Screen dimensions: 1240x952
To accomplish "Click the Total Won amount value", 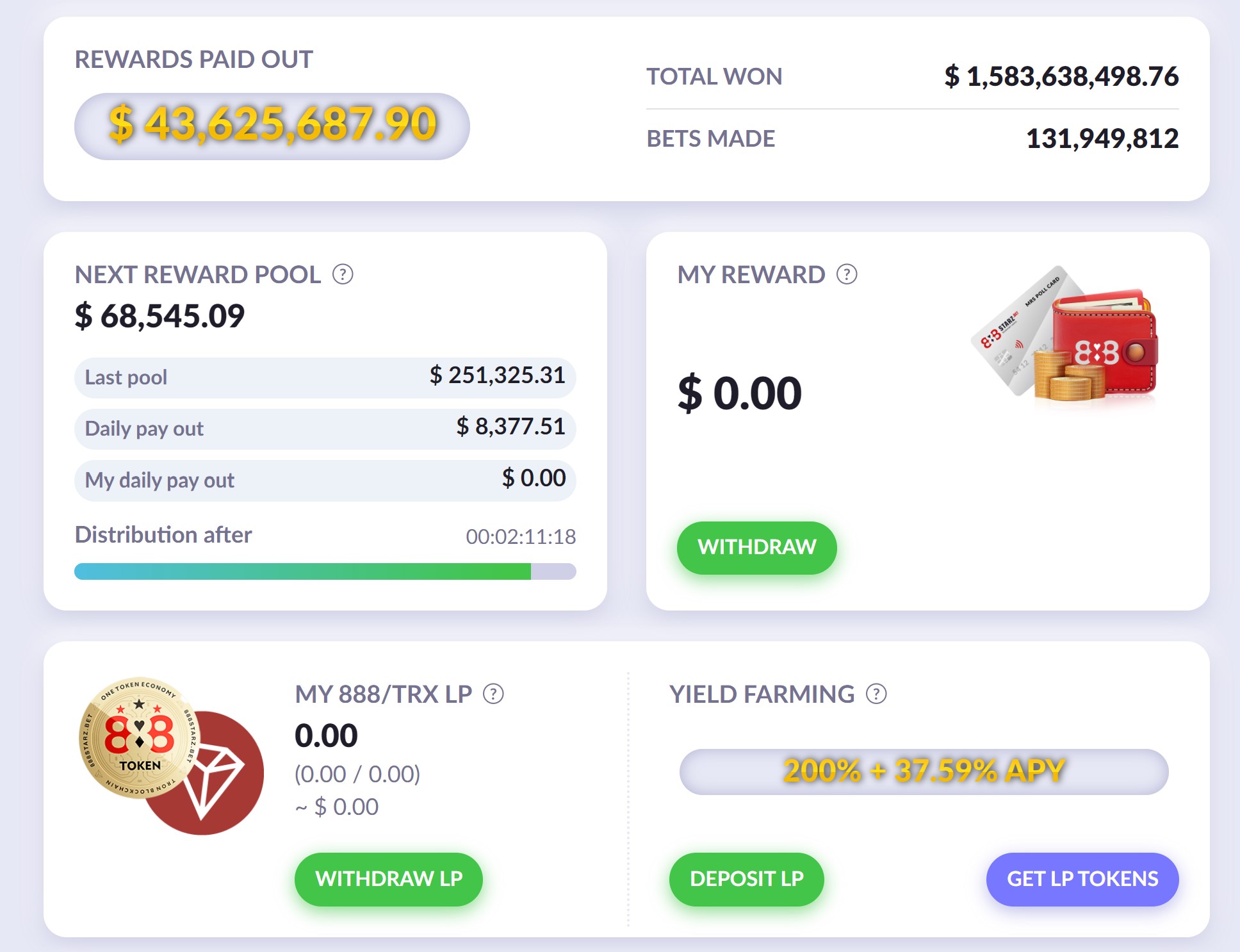I will (1061, 77).
